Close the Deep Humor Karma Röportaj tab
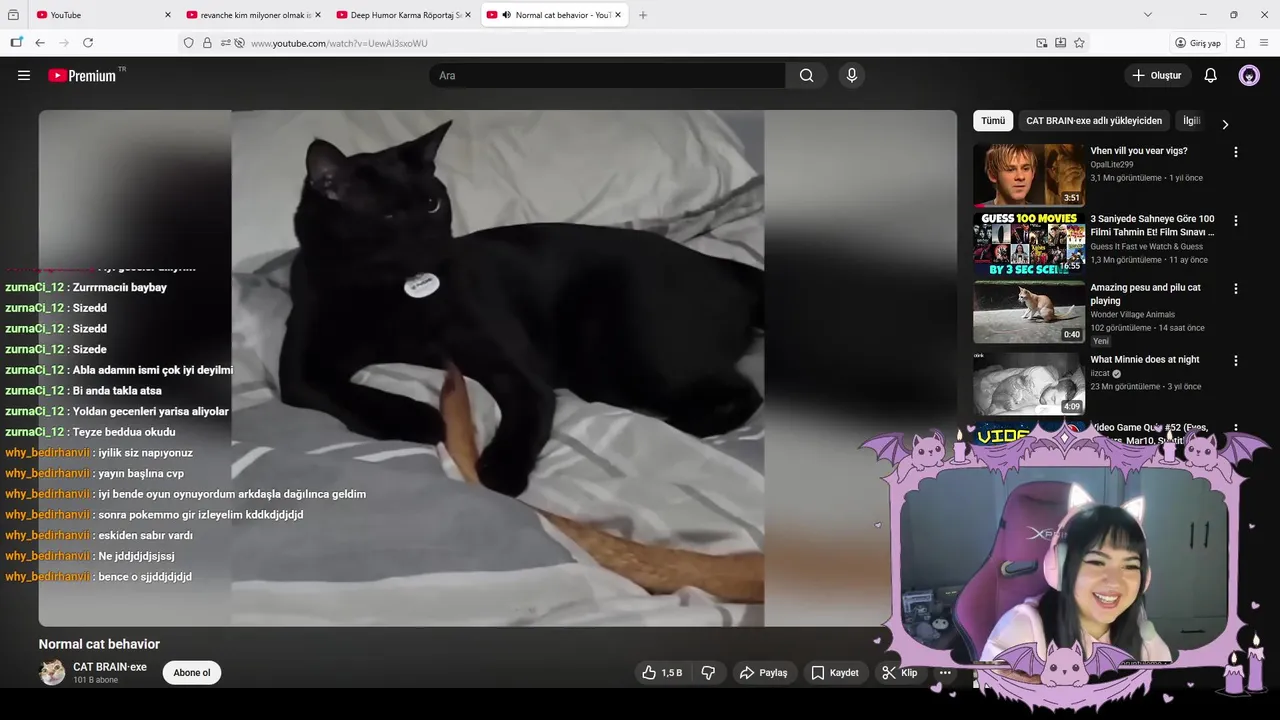 pos(467,15)
